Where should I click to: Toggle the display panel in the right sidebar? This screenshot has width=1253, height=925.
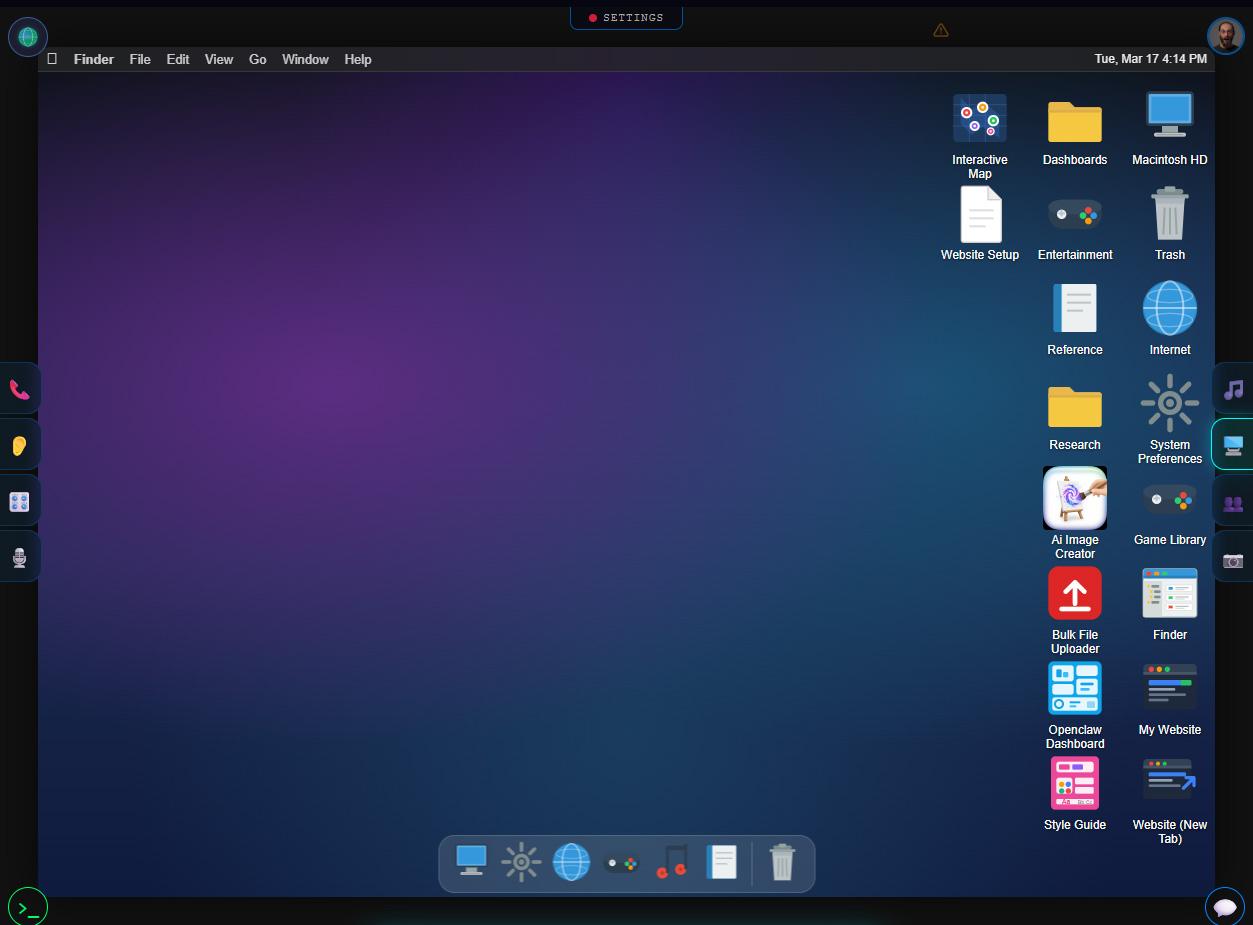[x=1234, y=444]
